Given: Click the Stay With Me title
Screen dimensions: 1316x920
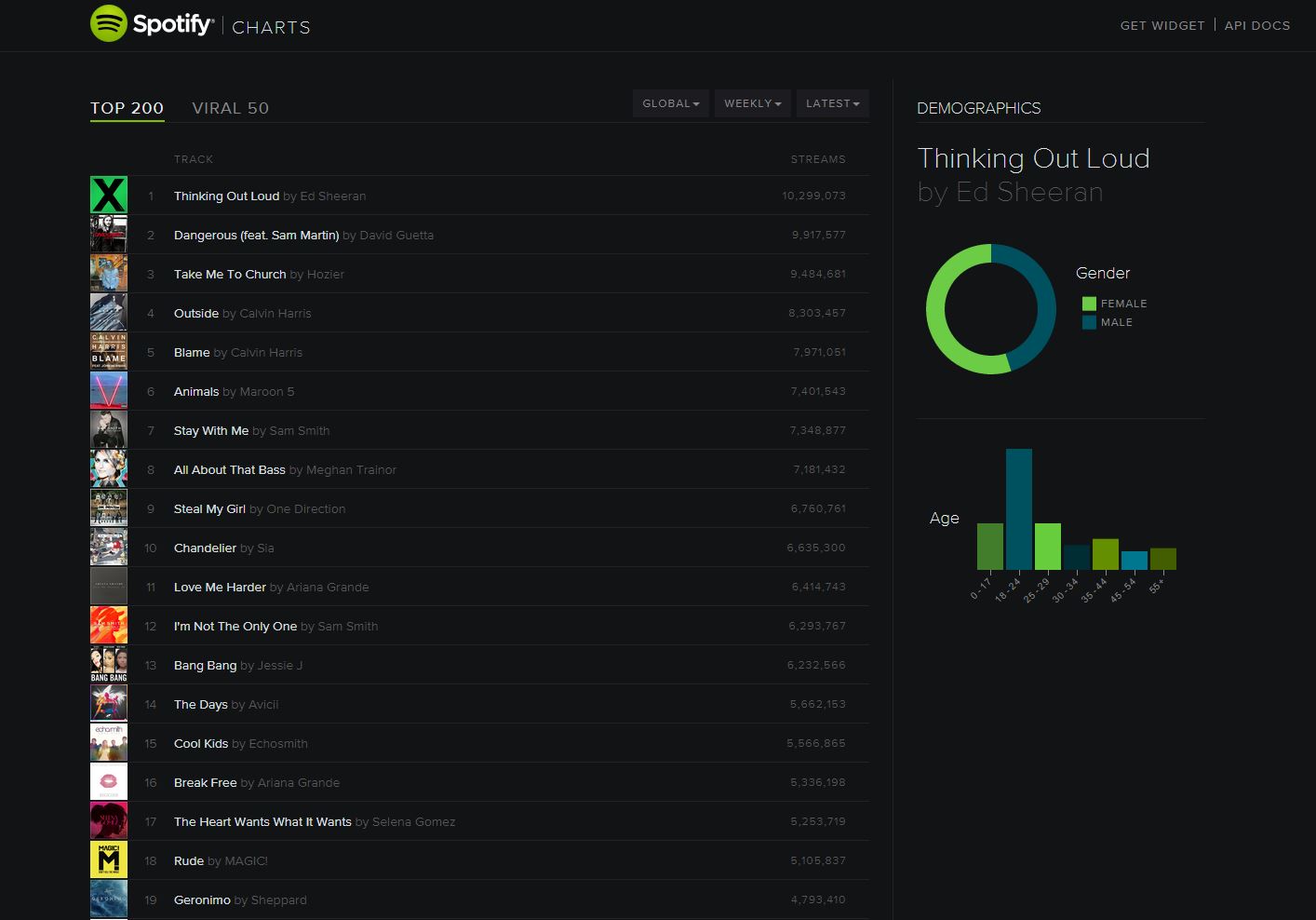Looking at the screenshot, I should pos(211,430).
